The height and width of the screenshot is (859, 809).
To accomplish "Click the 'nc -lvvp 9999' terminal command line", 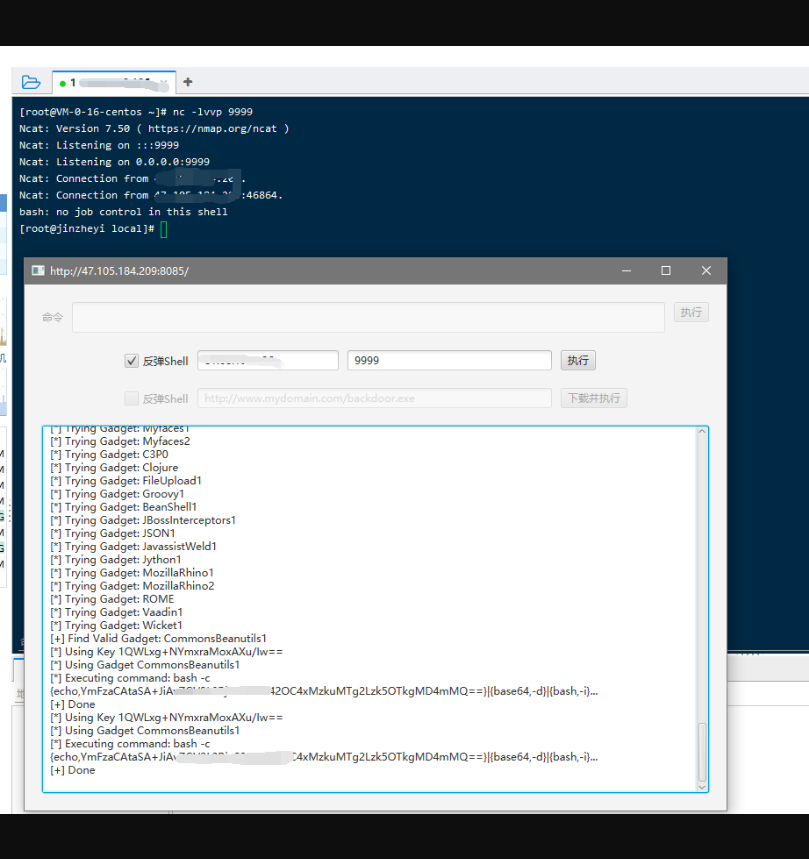I will coord(136,112).
